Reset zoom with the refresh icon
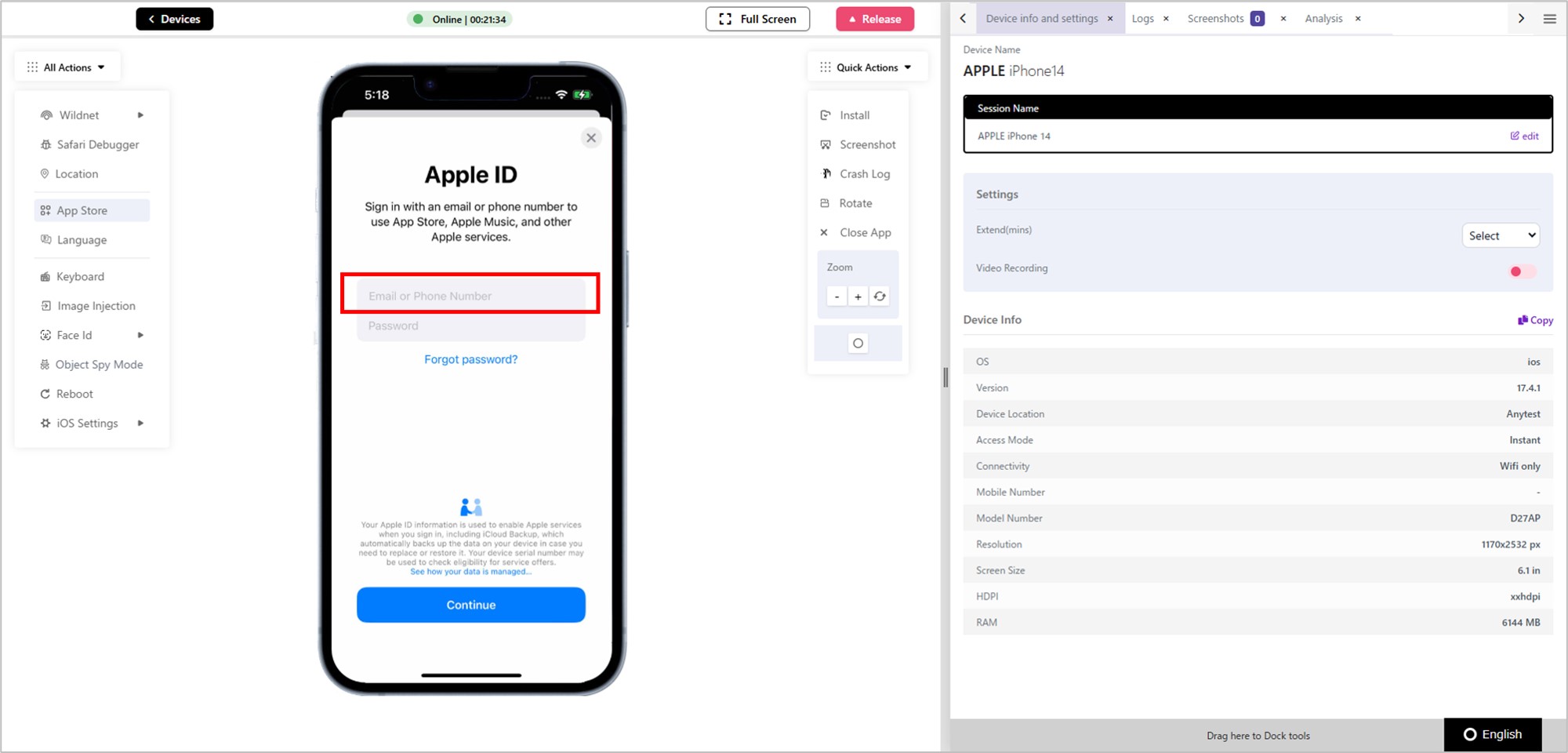1568x753 pixels. [880, 296]
